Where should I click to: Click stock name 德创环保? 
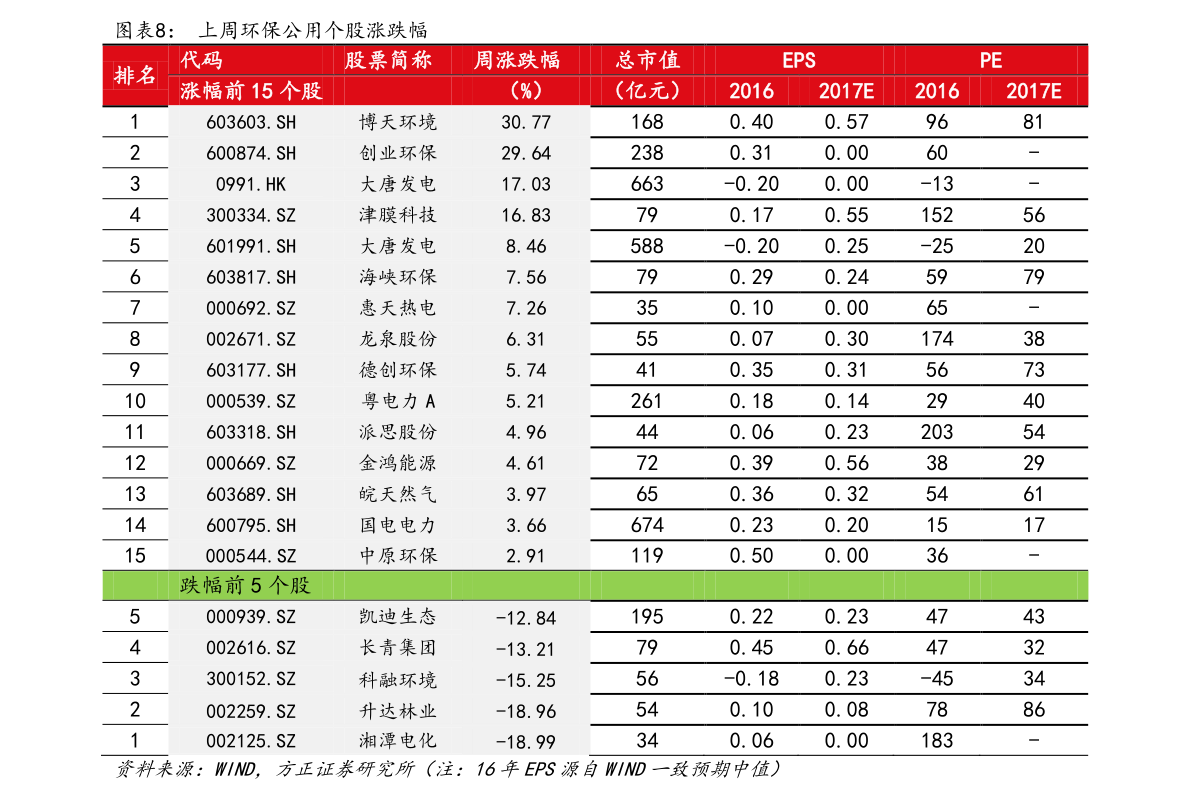pos(398,371)
